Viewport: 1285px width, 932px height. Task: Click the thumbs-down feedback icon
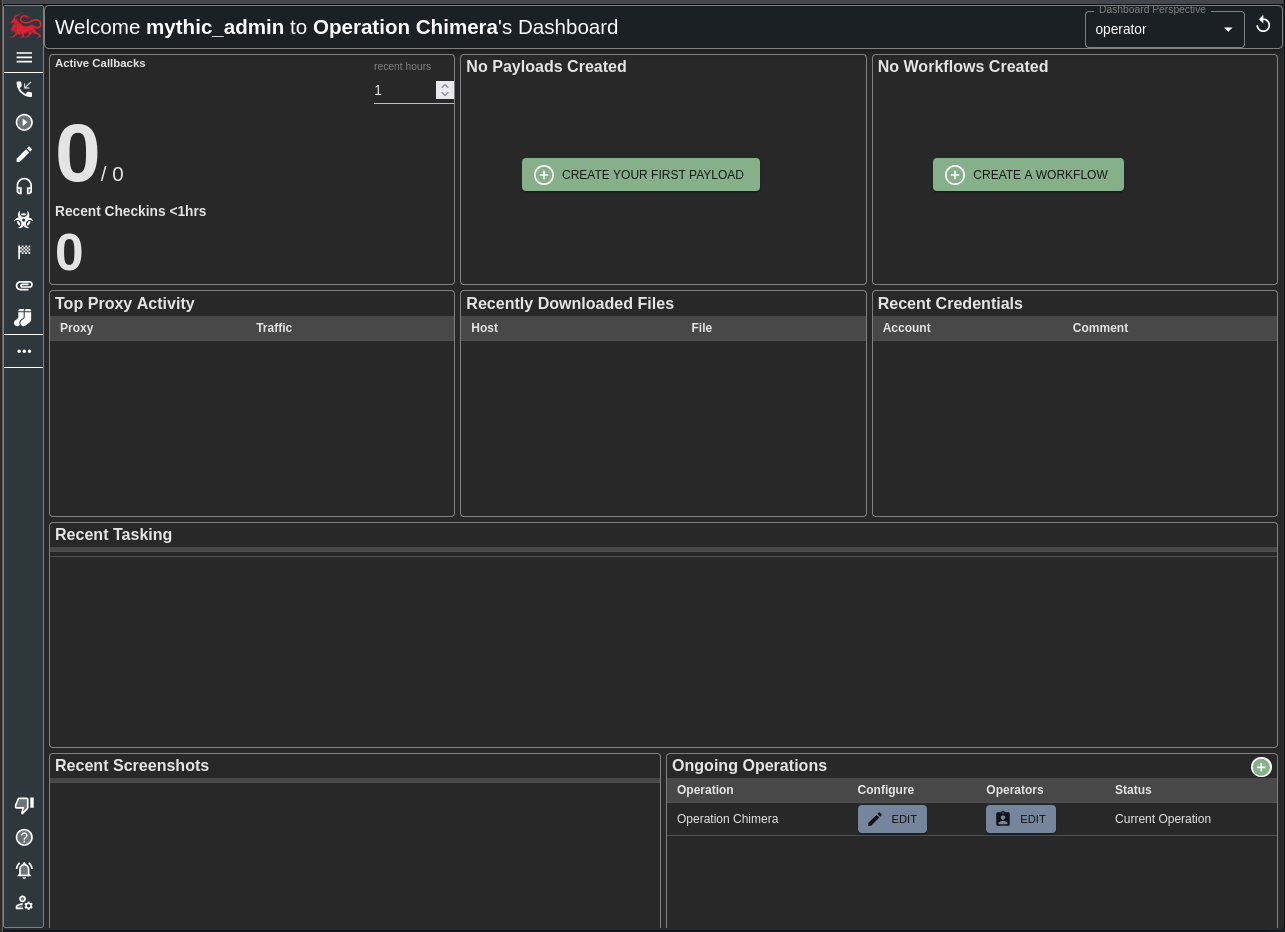(24, 805)
